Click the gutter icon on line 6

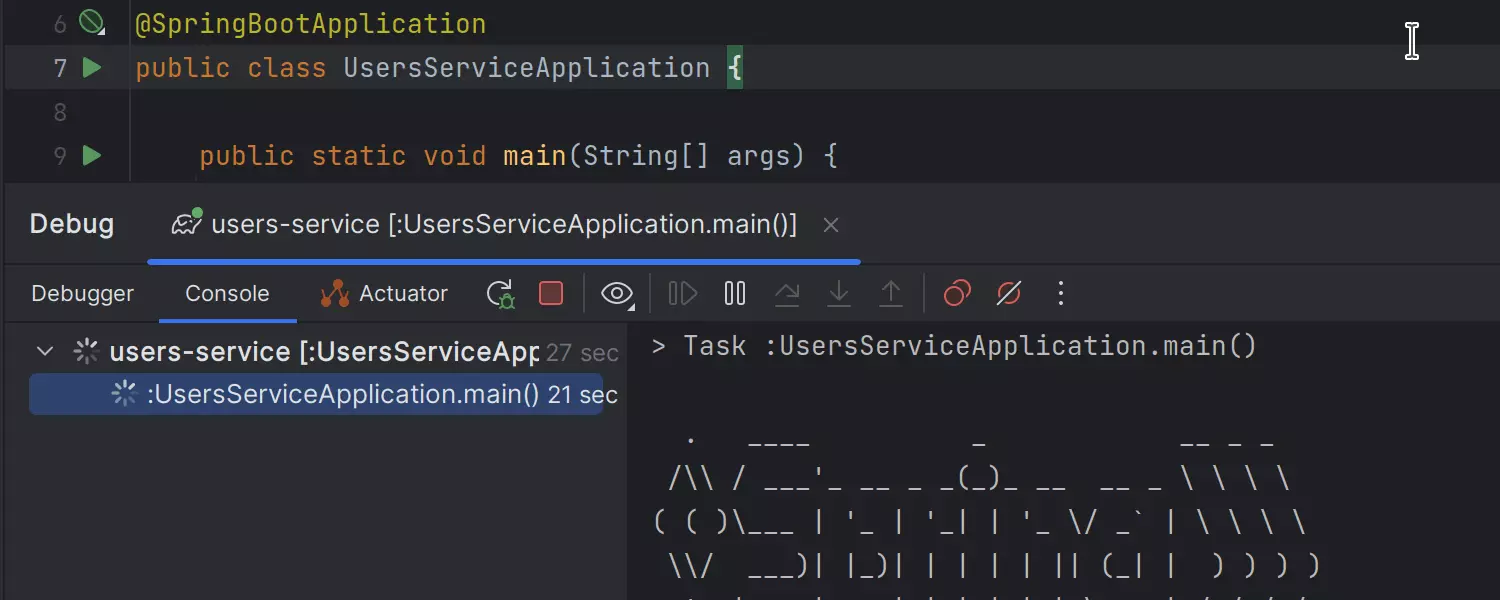tap(92, 22)
